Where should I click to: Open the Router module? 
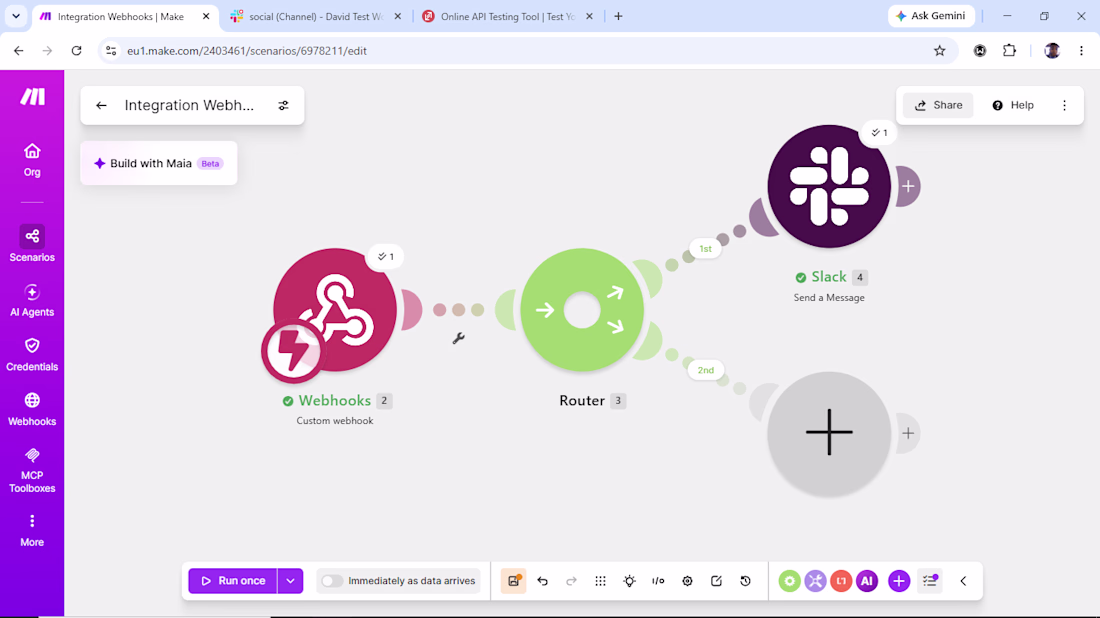[582, 309]
